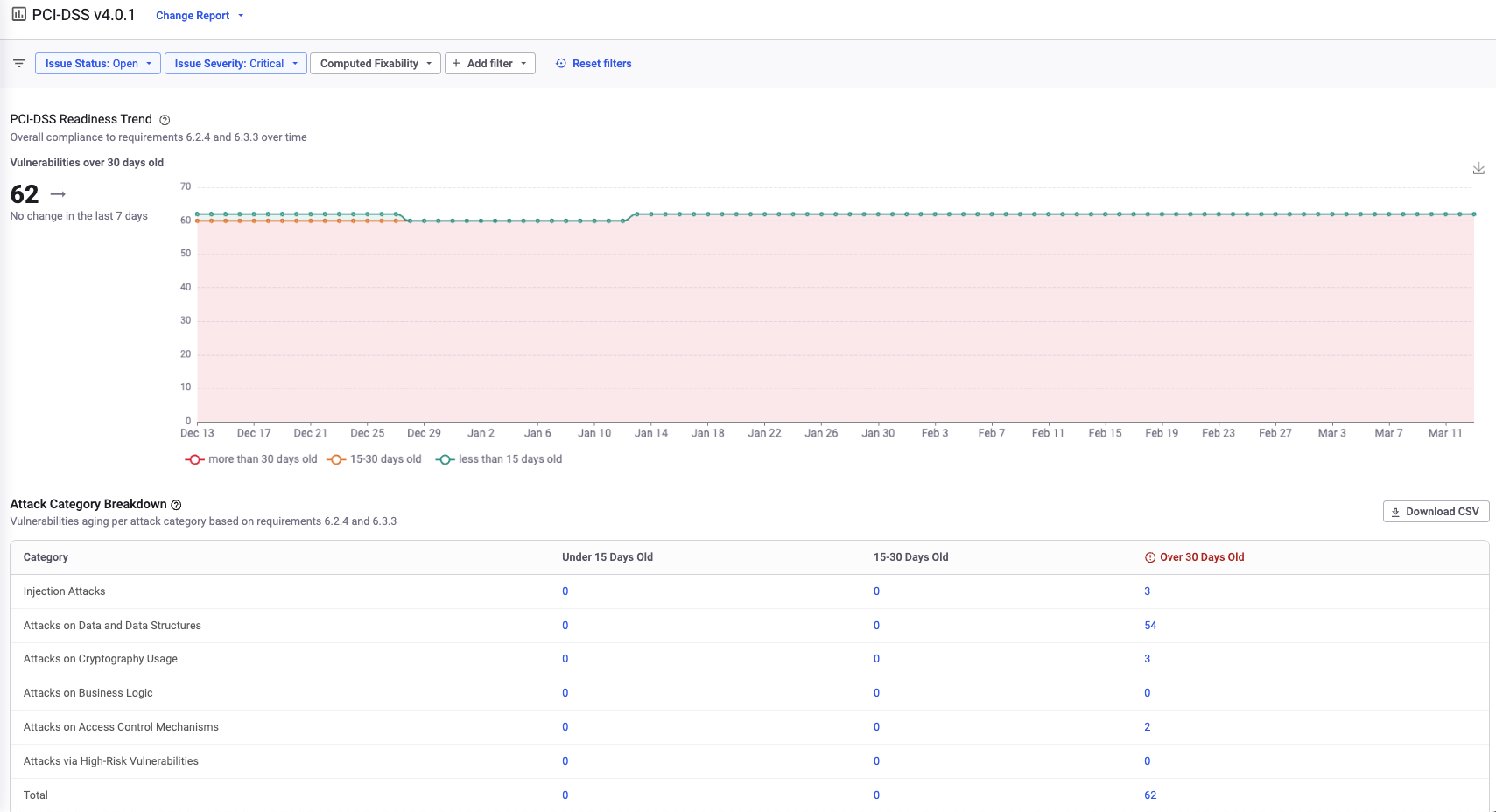Sort by the Category column header
1496x812 pixels.
tap(46, 557)
